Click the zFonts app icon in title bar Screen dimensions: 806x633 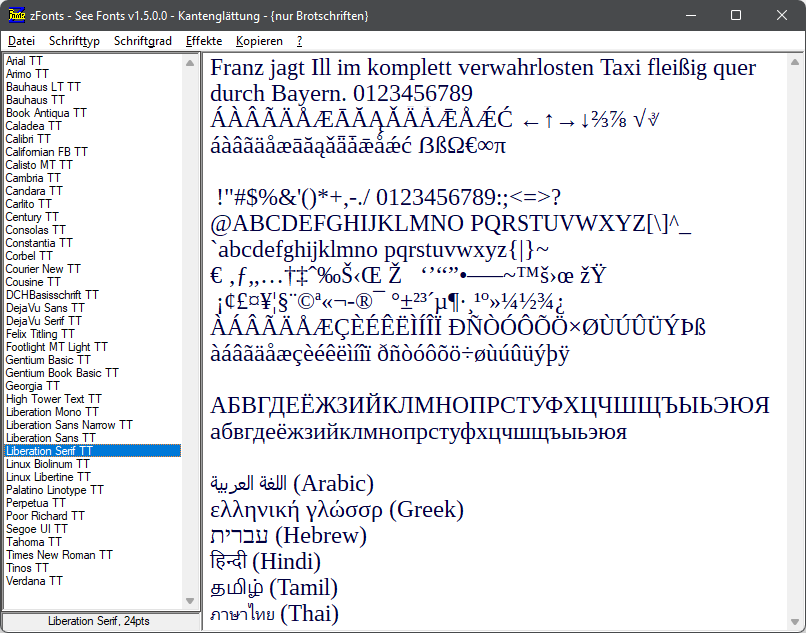(x=17, y=15)
